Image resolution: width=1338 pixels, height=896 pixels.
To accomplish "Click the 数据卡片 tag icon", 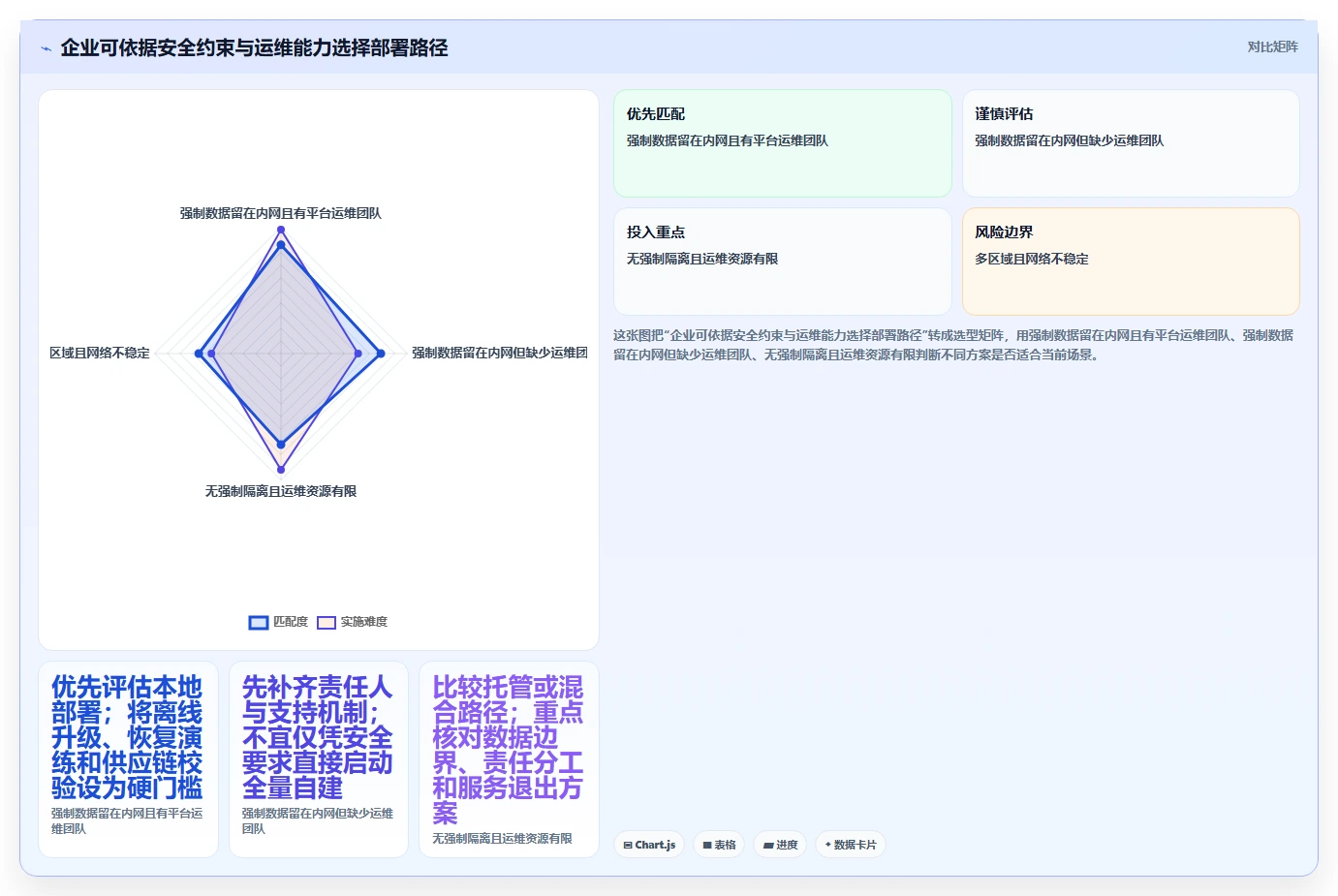I will (x=828, y=845).
